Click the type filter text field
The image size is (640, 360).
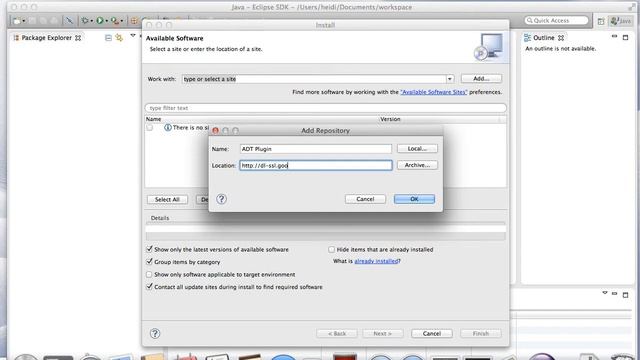[x=325, y=108]
